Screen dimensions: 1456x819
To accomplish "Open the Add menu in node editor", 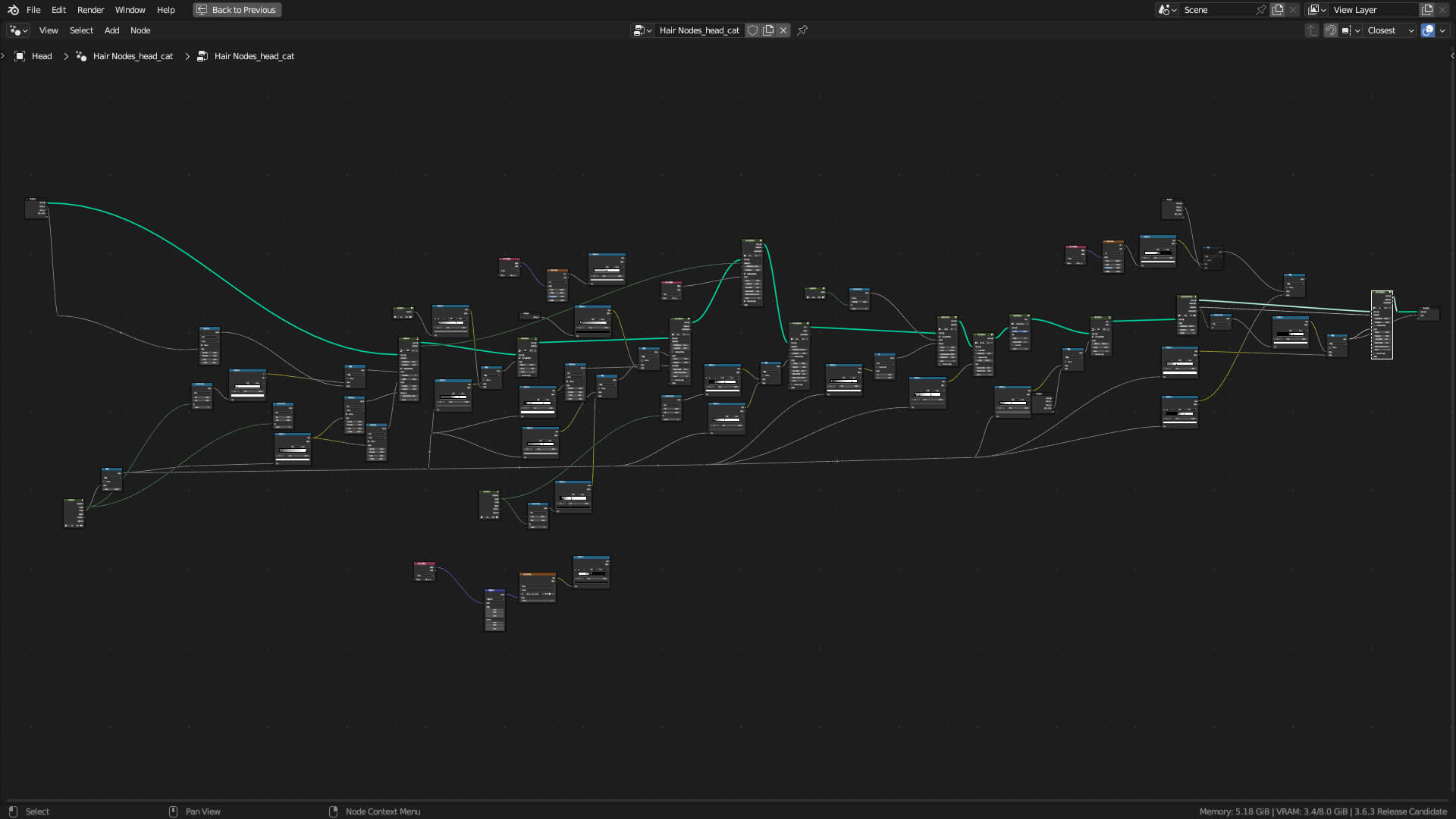I will (x=111, y=30).
